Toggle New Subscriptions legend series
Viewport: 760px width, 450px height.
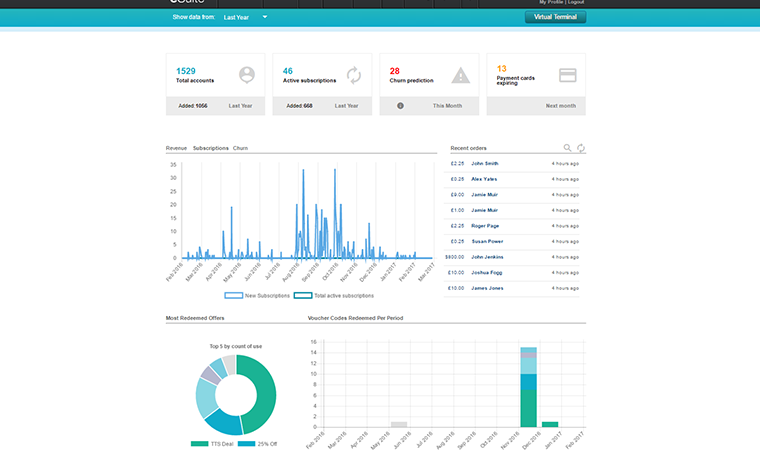tap(258, 296)
